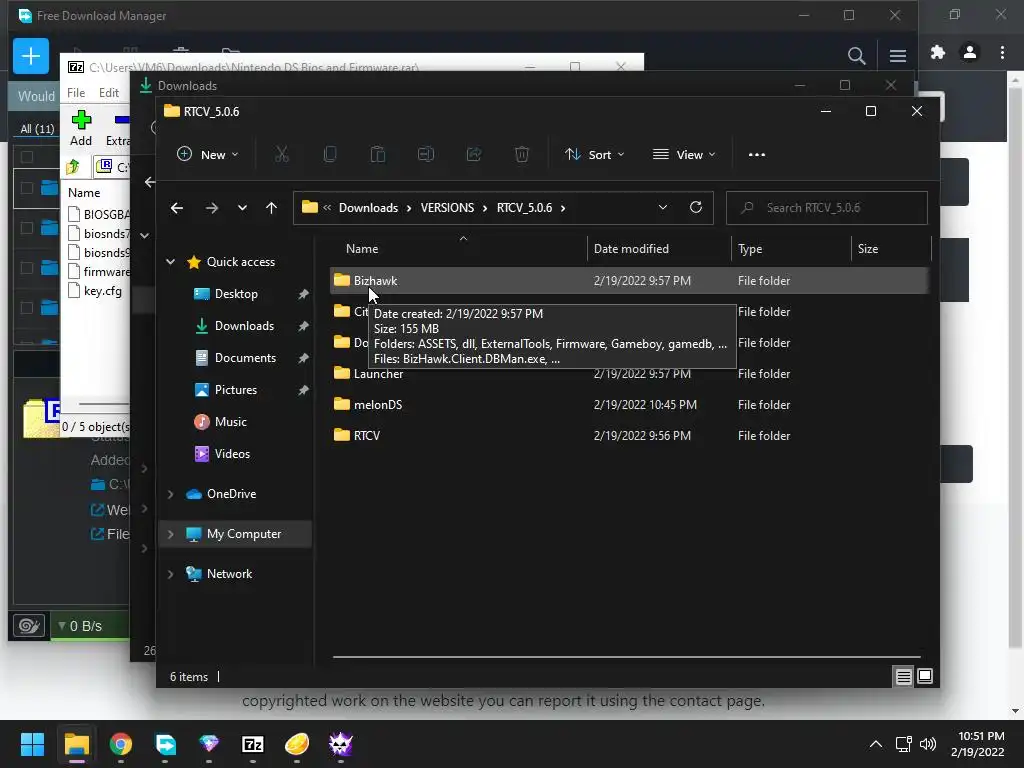Image resolution: width=1024 pixels, height=768 pixels.
Task: Click VERSIONS in the address breadcrumb
Action: coord(447,208)
